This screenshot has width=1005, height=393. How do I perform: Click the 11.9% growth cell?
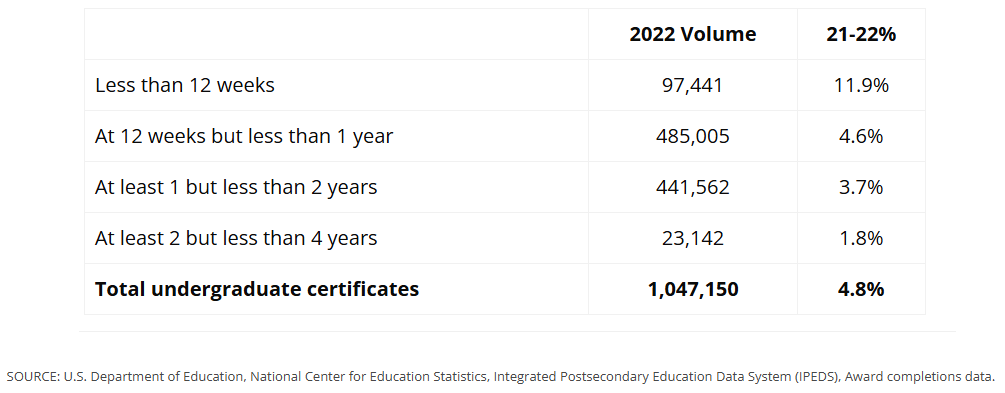click(x=861, y=85)
